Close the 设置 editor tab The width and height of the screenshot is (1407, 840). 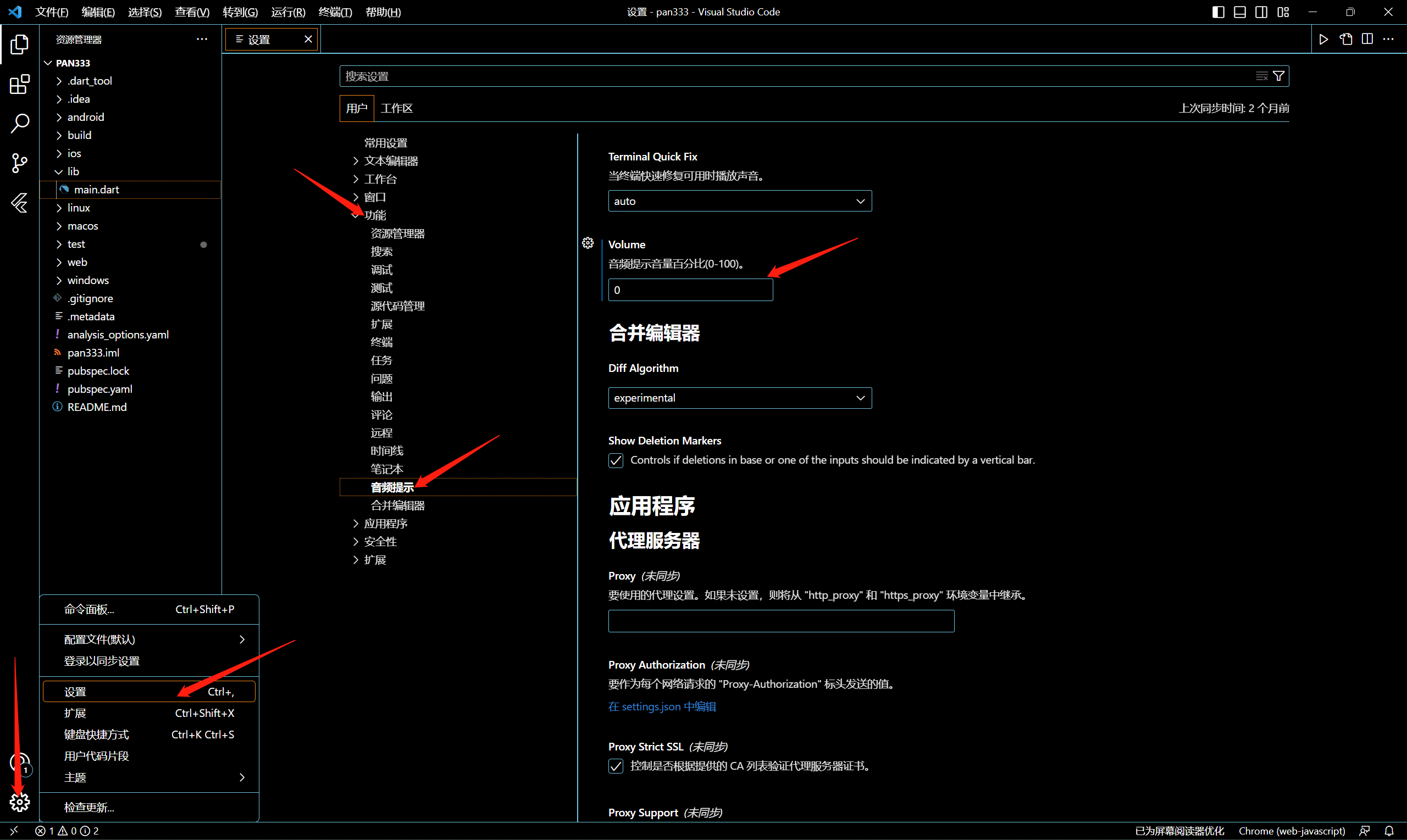pyautogui.click(x=308, y=39)
